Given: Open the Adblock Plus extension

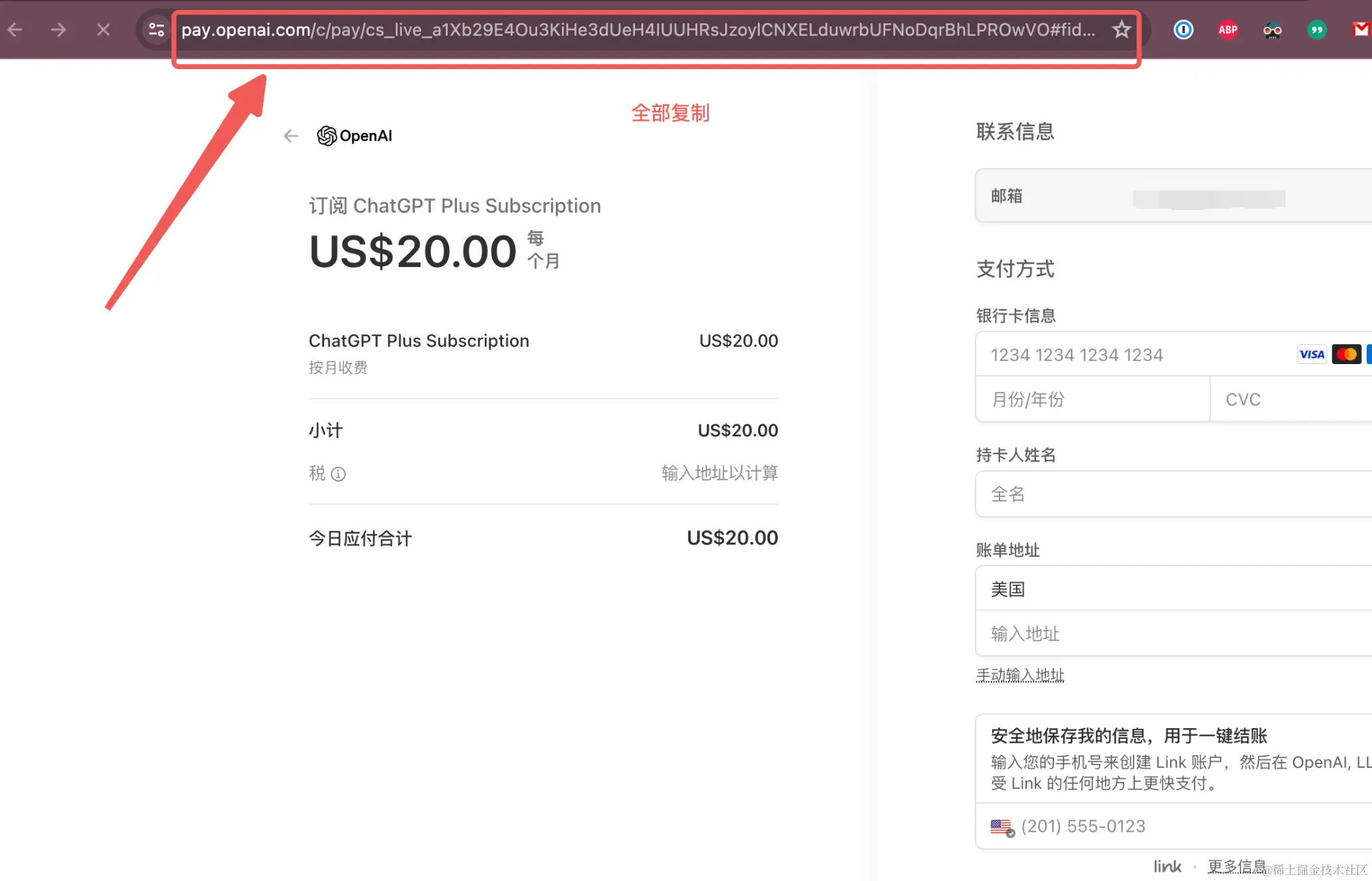Looking at the screenshot, I should click(x=1228, y=30).
